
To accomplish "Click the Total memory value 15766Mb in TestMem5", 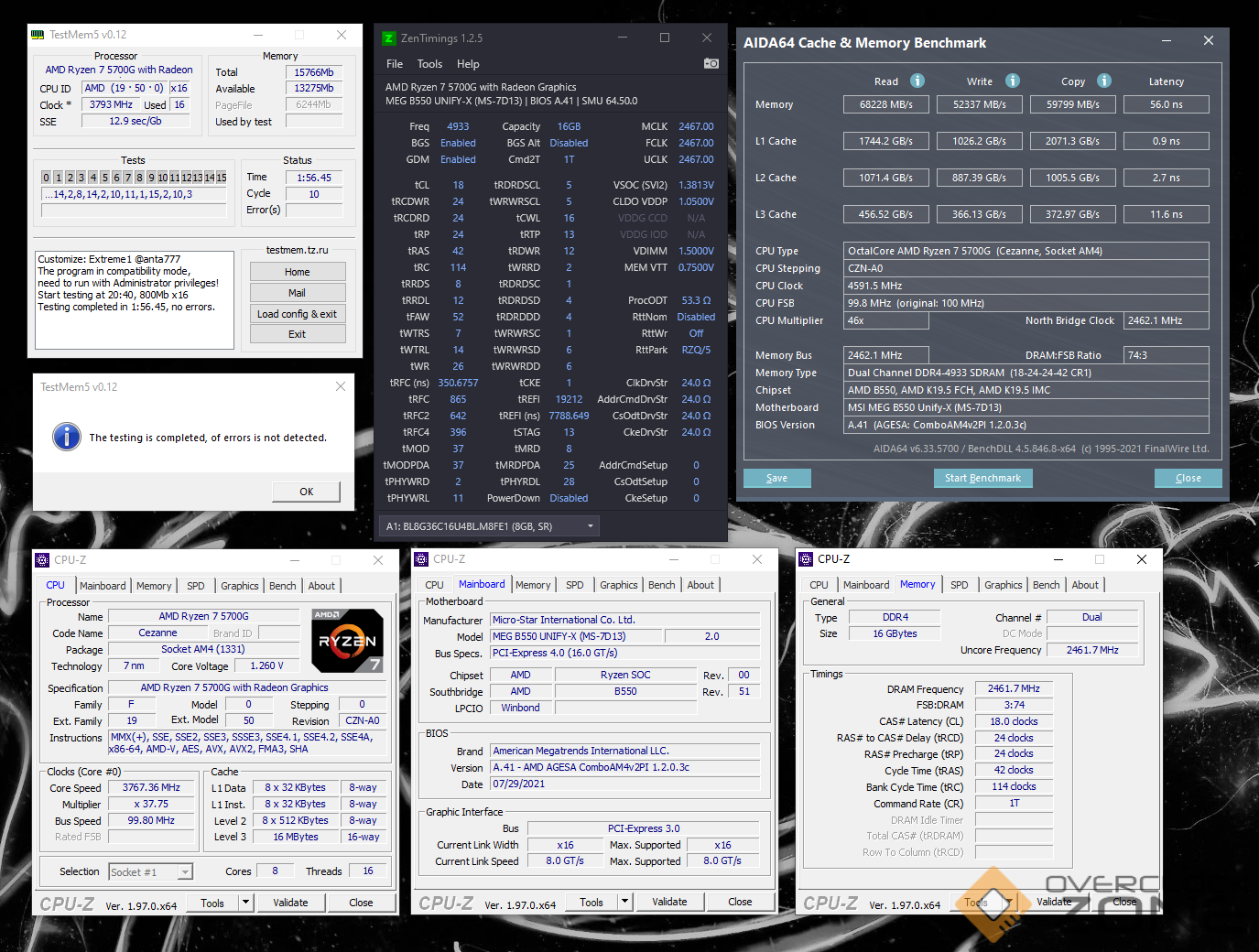I will [x=314, y=72].
